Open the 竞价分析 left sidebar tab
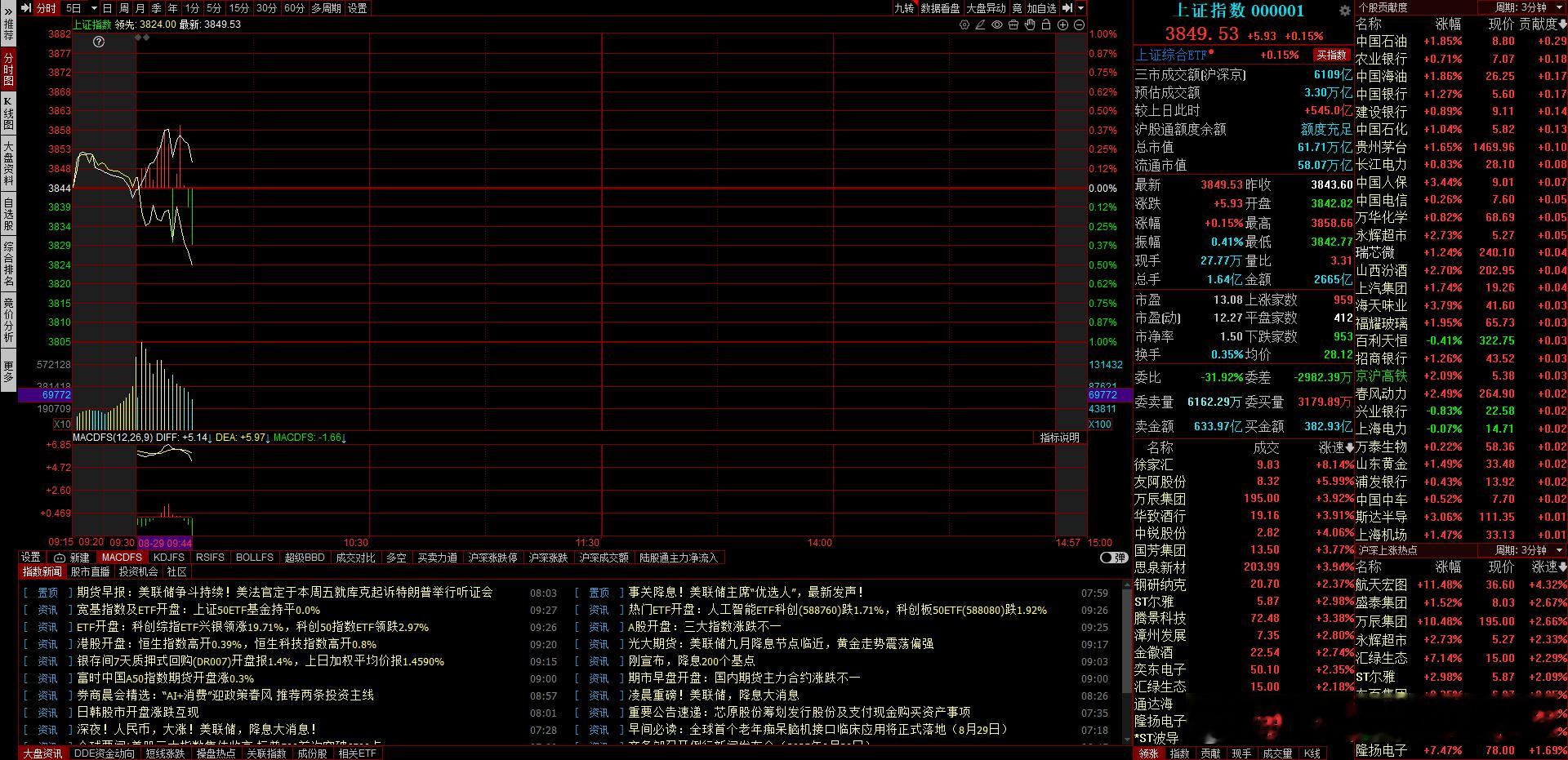The height and width of the screenshot is (760, 1568). click(x=8, y=320)
